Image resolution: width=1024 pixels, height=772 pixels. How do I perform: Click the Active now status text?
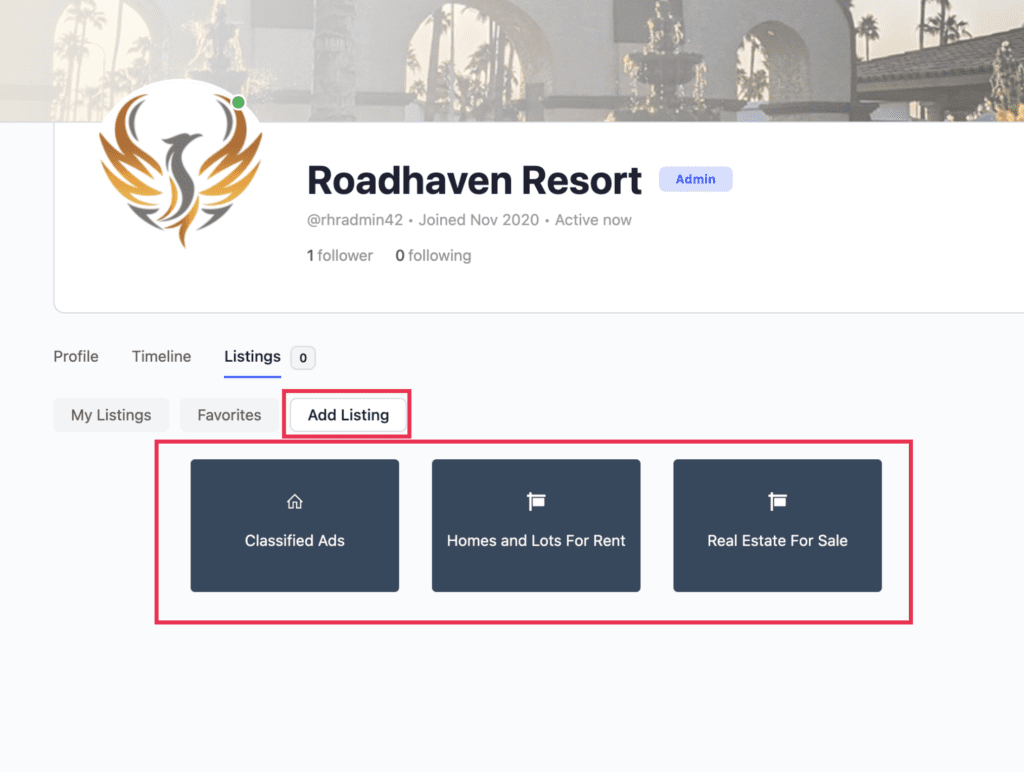point(593,220)
